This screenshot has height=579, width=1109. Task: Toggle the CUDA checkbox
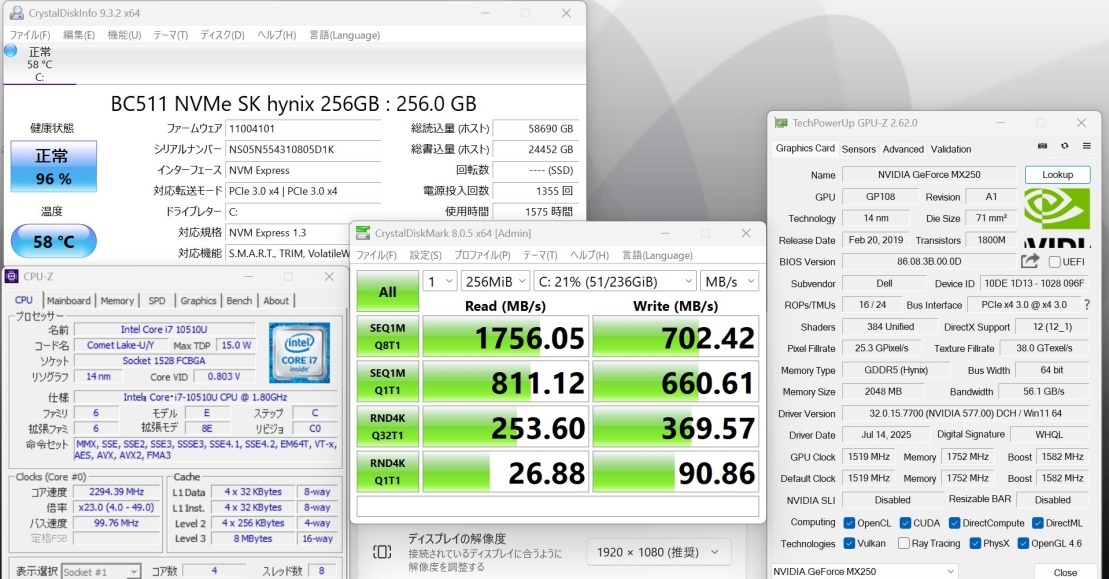pyautogui.click(x=905, y=523)
